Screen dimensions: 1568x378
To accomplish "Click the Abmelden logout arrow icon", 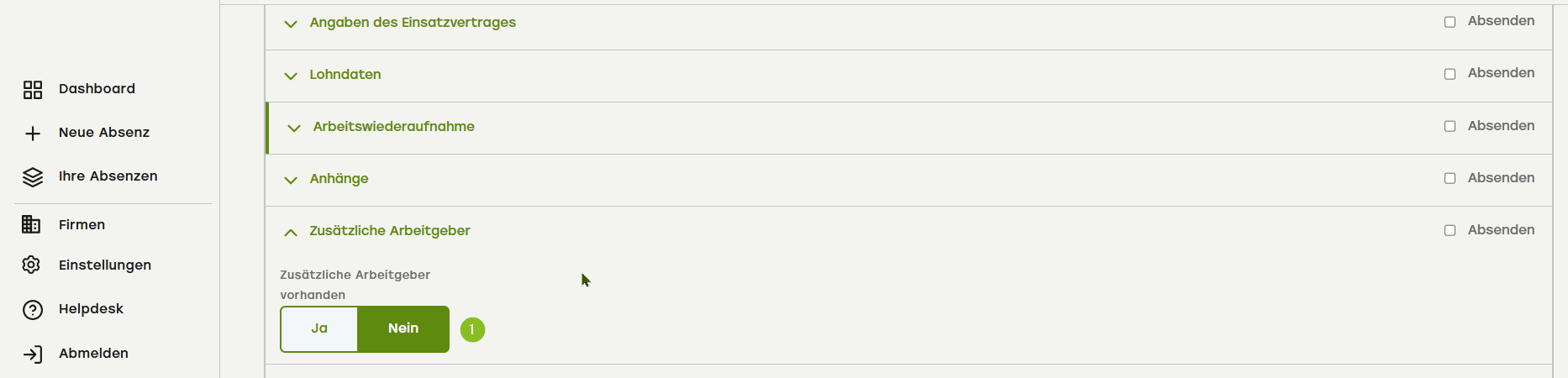I will coord(33,354).
